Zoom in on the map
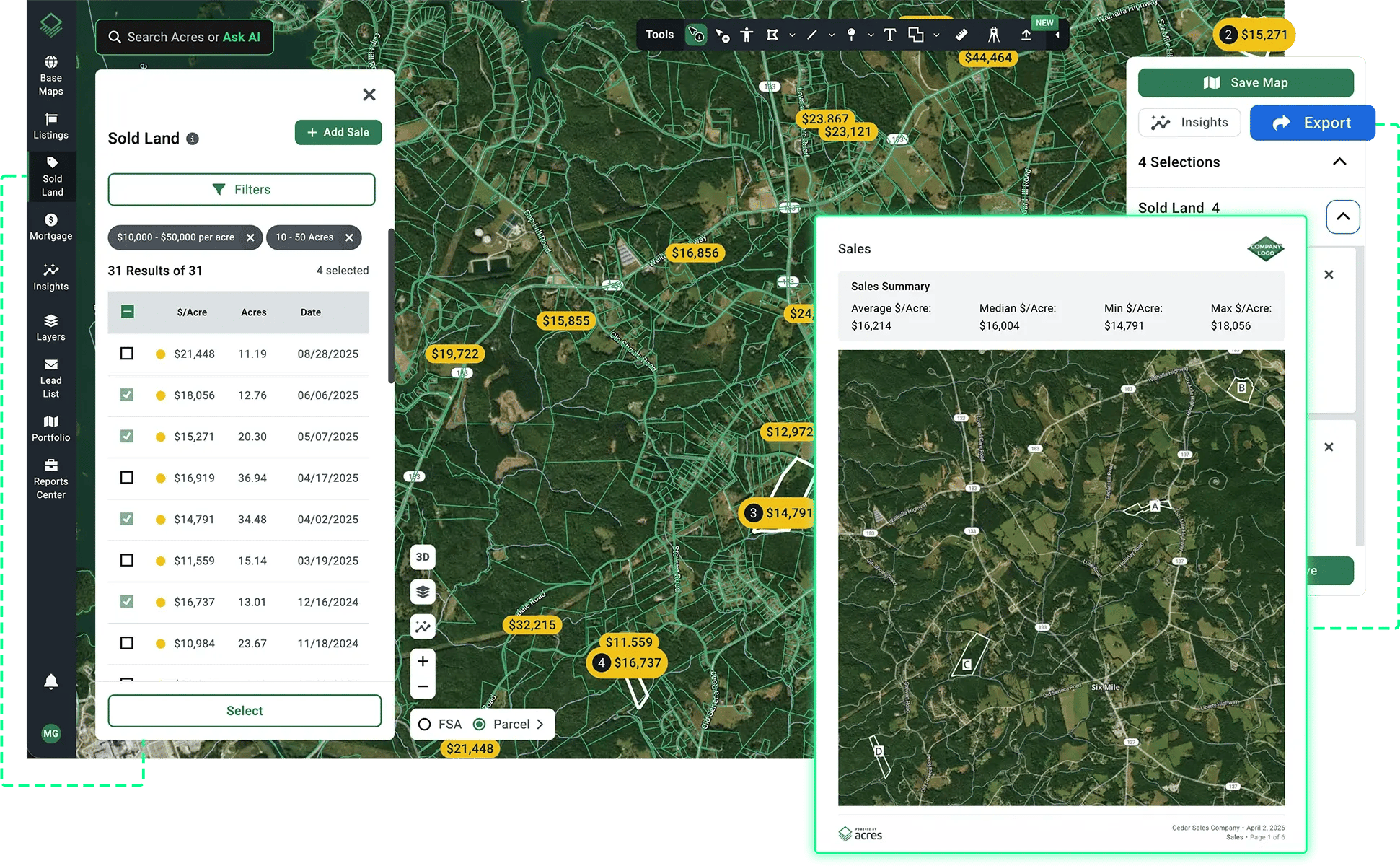This screenshot has width=1400, height=866. point(423,661)
